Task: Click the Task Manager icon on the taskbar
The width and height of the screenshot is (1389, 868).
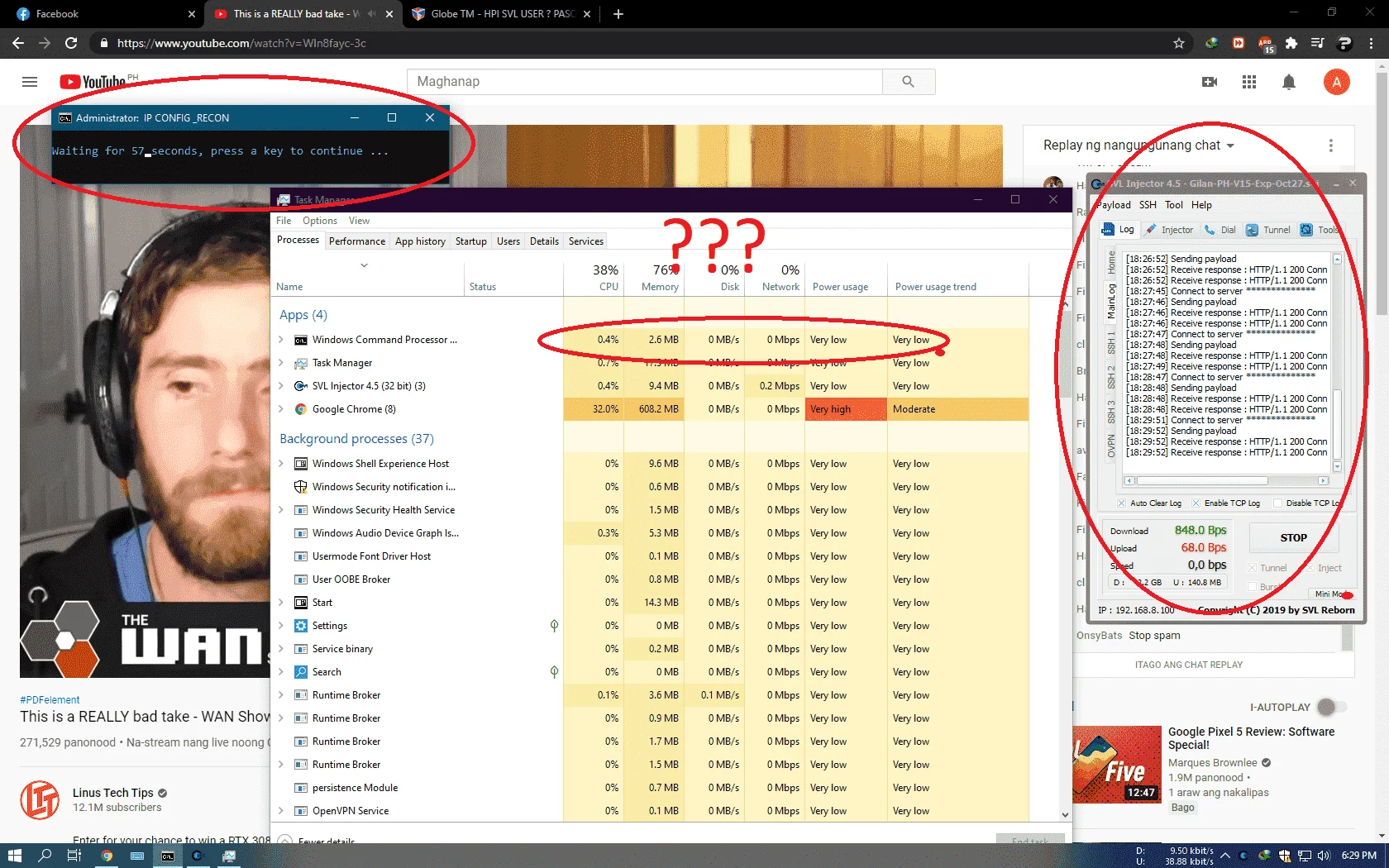Action: [x=229, y=856]
